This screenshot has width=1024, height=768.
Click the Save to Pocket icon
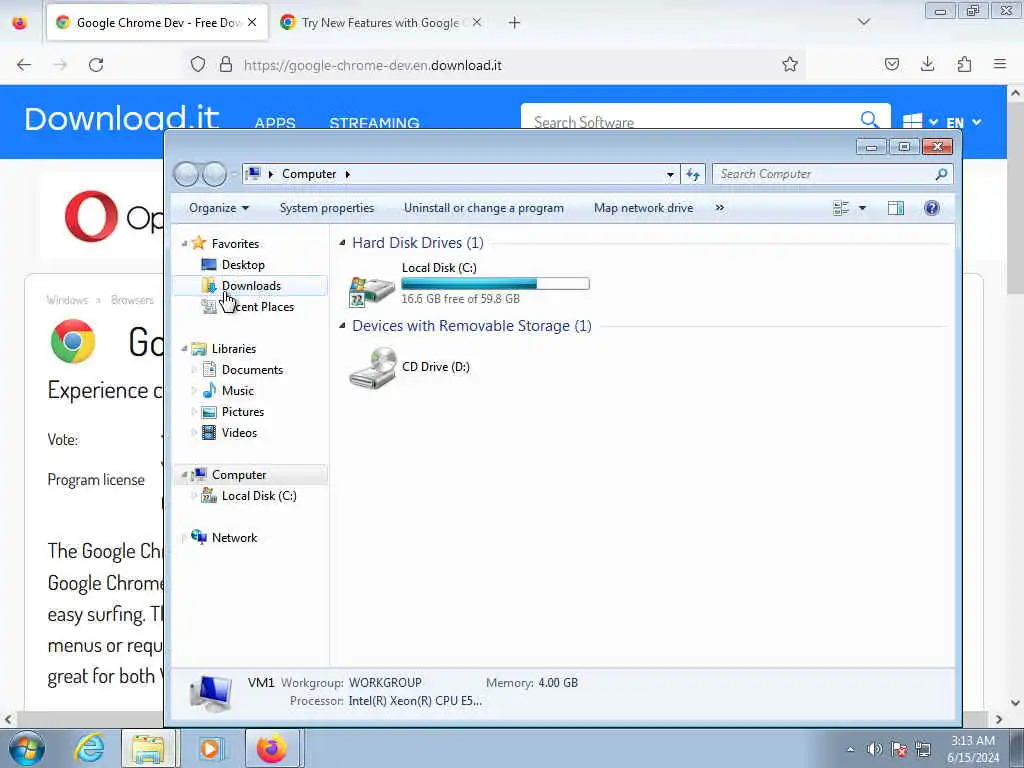coord(891,64)
